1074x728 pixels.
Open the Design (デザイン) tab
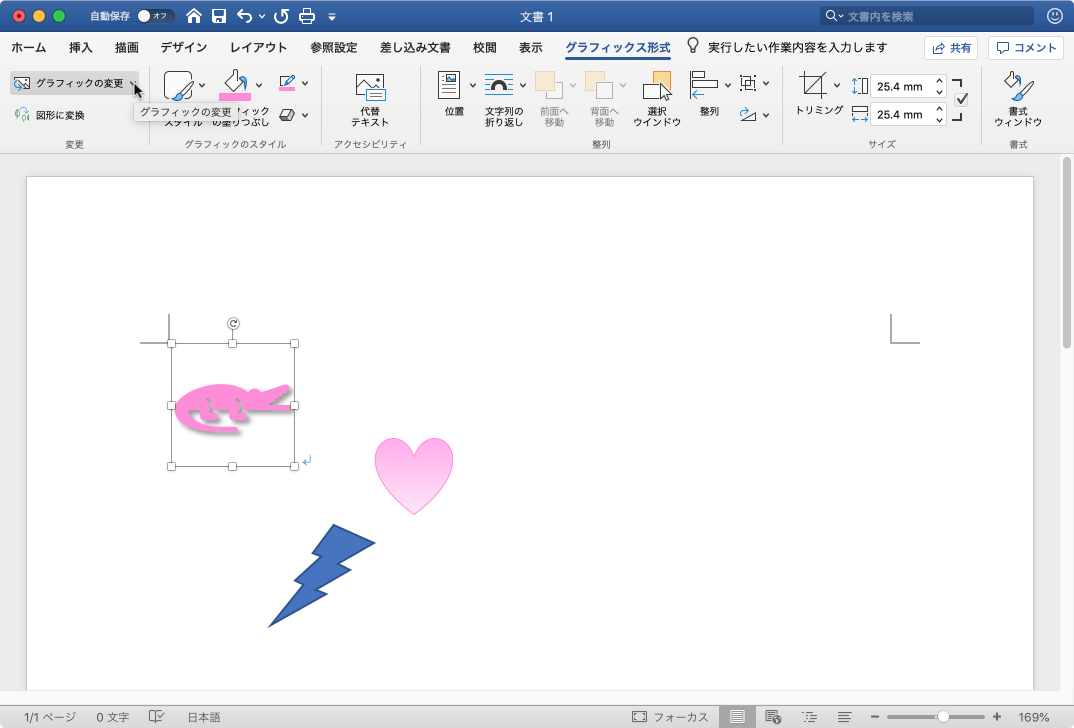click(184, 47)
